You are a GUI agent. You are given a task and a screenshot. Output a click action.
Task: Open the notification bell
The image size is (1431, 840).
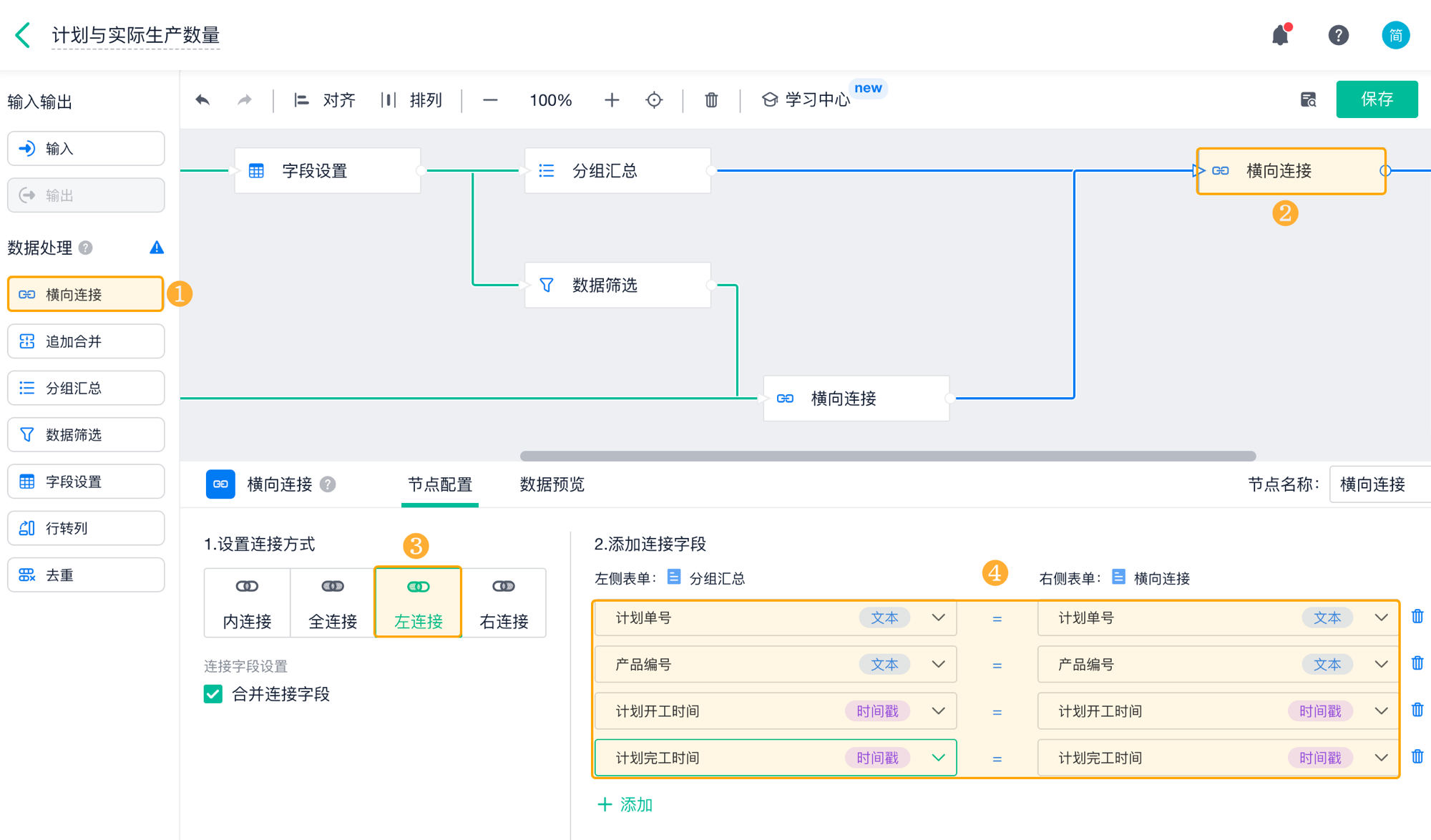(1280, 35)
